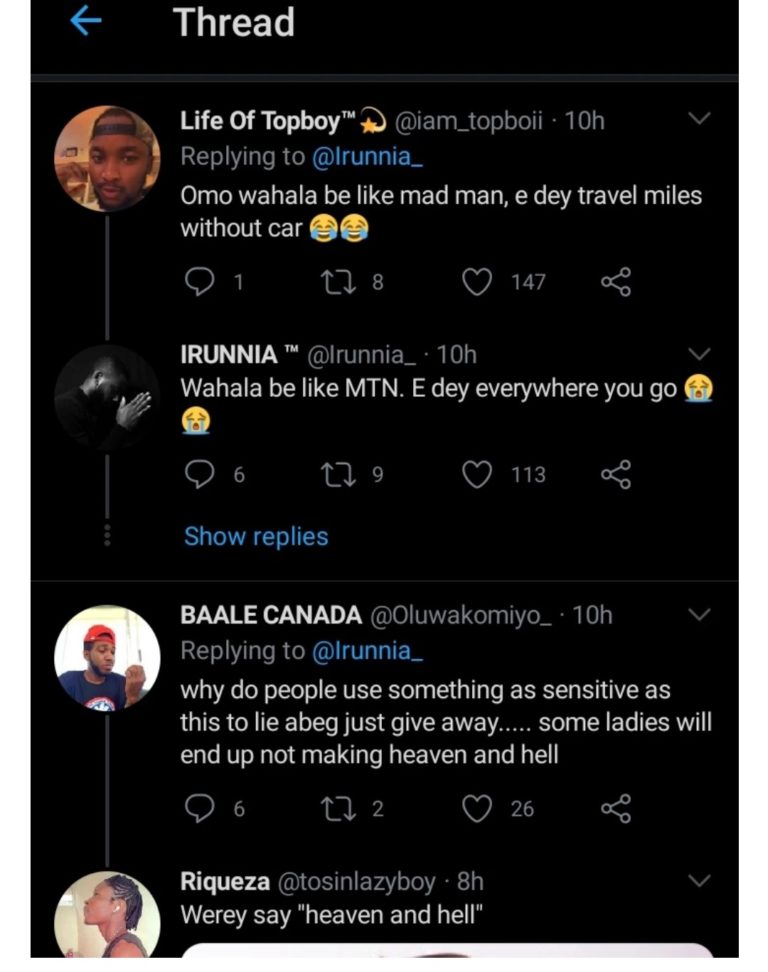Image resolution: width=768 pixels, height=972 pixels.
Task: Share BAALE CANADA's tweet
Action: tap(616, 808)
